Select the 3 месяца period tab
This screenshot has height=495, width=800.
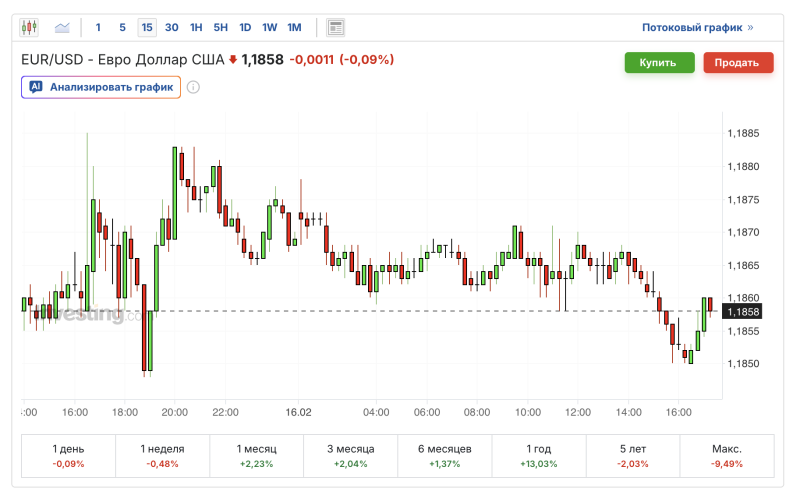[350, 456]
